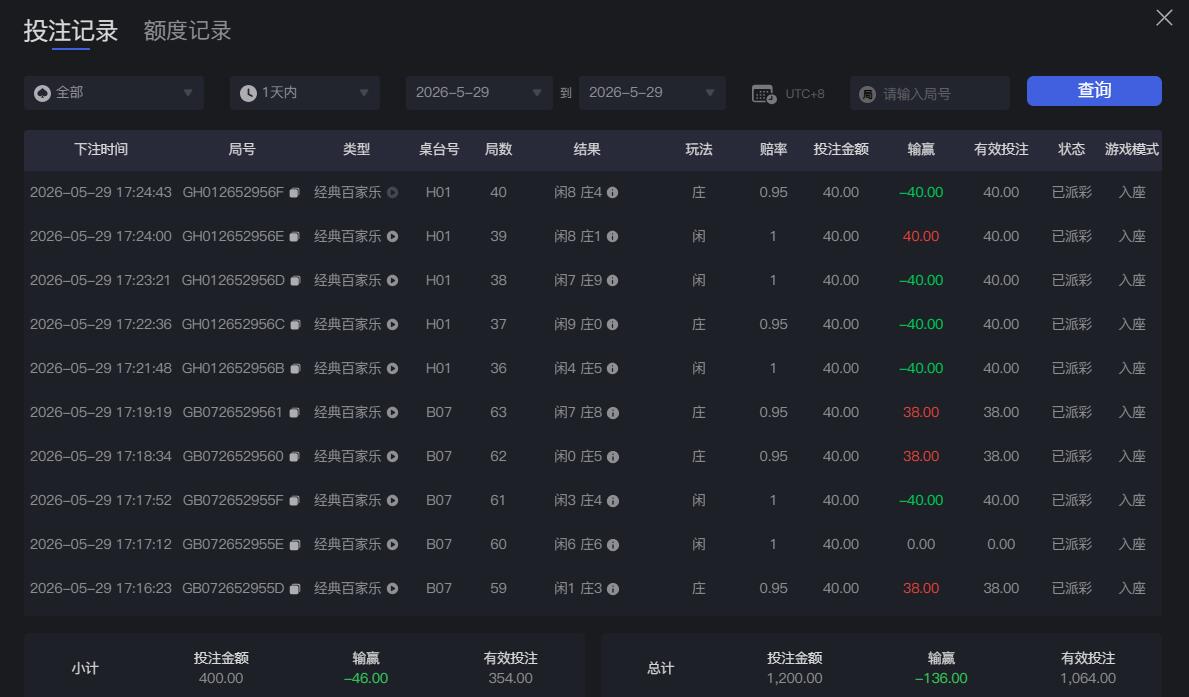Screen dimensions: 1189x697
Task: Copy round number GB072652955E
Action: coord(295,545)
